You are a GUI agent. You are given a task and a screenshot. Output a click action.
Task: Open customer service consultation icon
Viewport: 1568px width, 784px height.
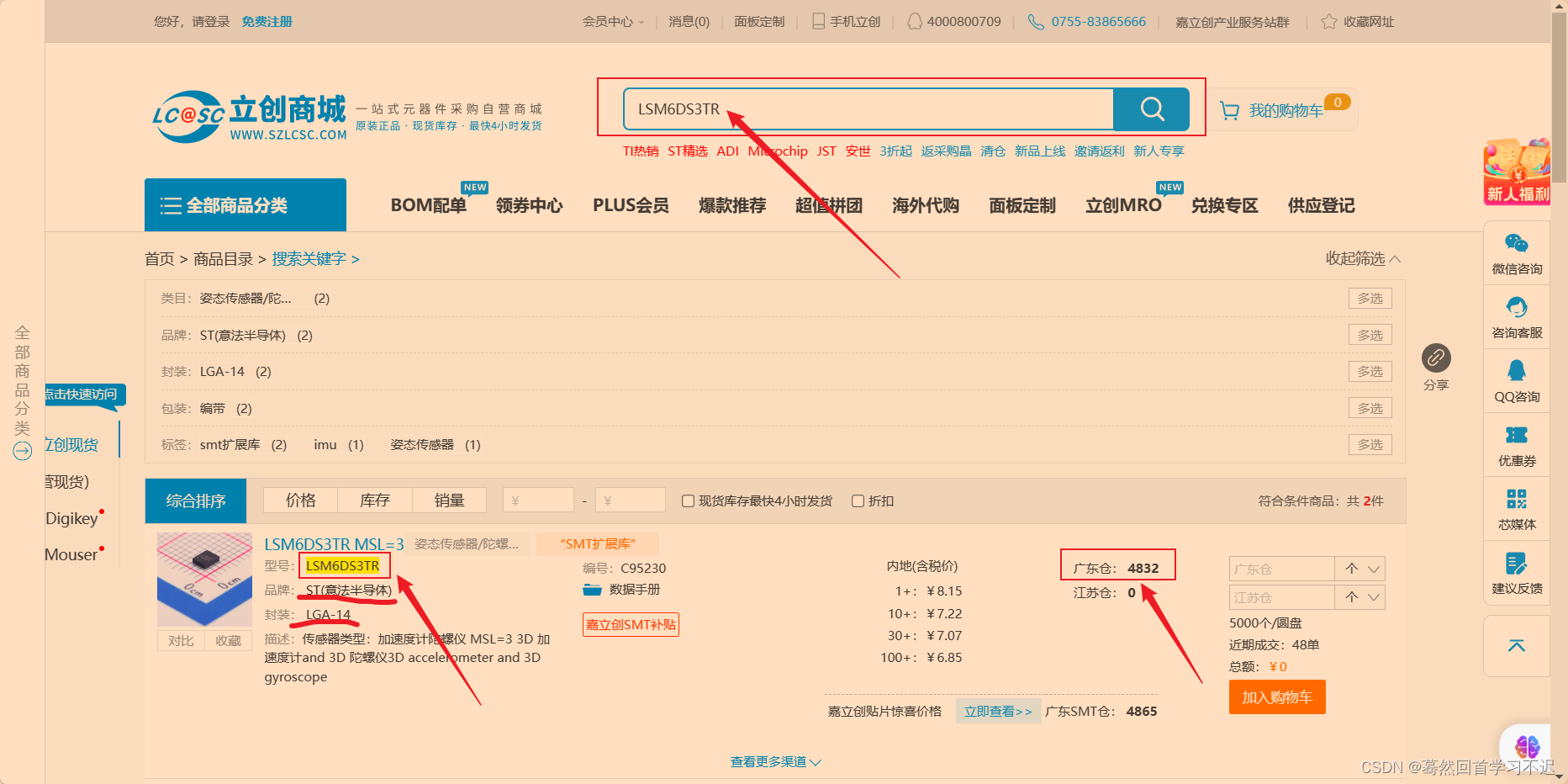[x=1517, y=307]
